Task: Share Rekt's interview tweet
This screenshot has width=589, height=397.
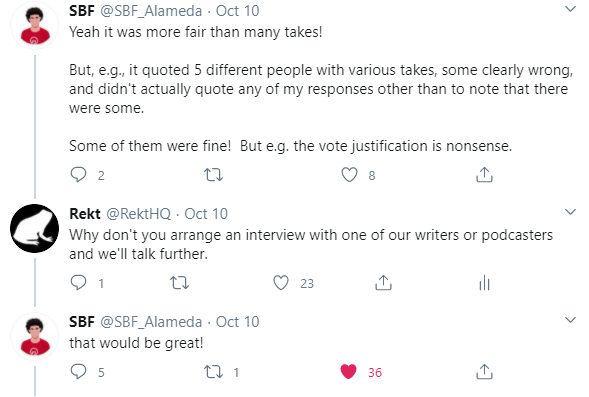Action: tap(383, 282)
